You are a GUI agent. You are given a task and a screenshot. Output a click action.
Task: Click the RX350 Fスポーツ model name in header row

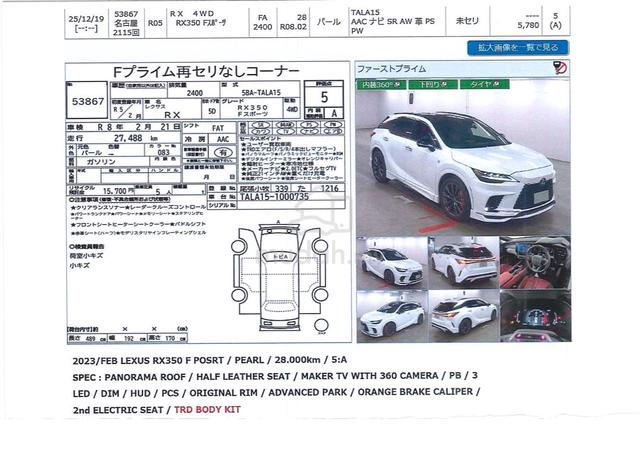coord(201,23)
